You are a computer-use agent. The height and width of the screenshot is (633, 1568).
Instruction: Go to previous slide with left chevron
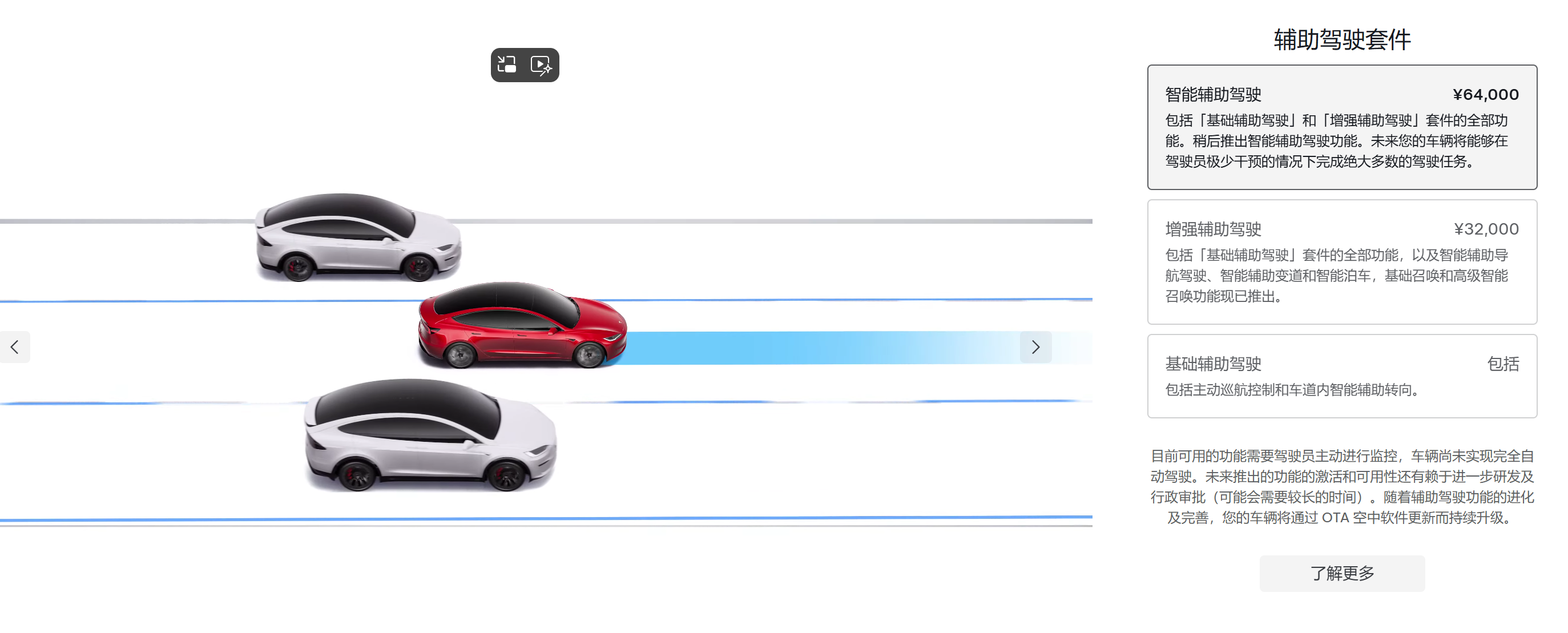15,347
